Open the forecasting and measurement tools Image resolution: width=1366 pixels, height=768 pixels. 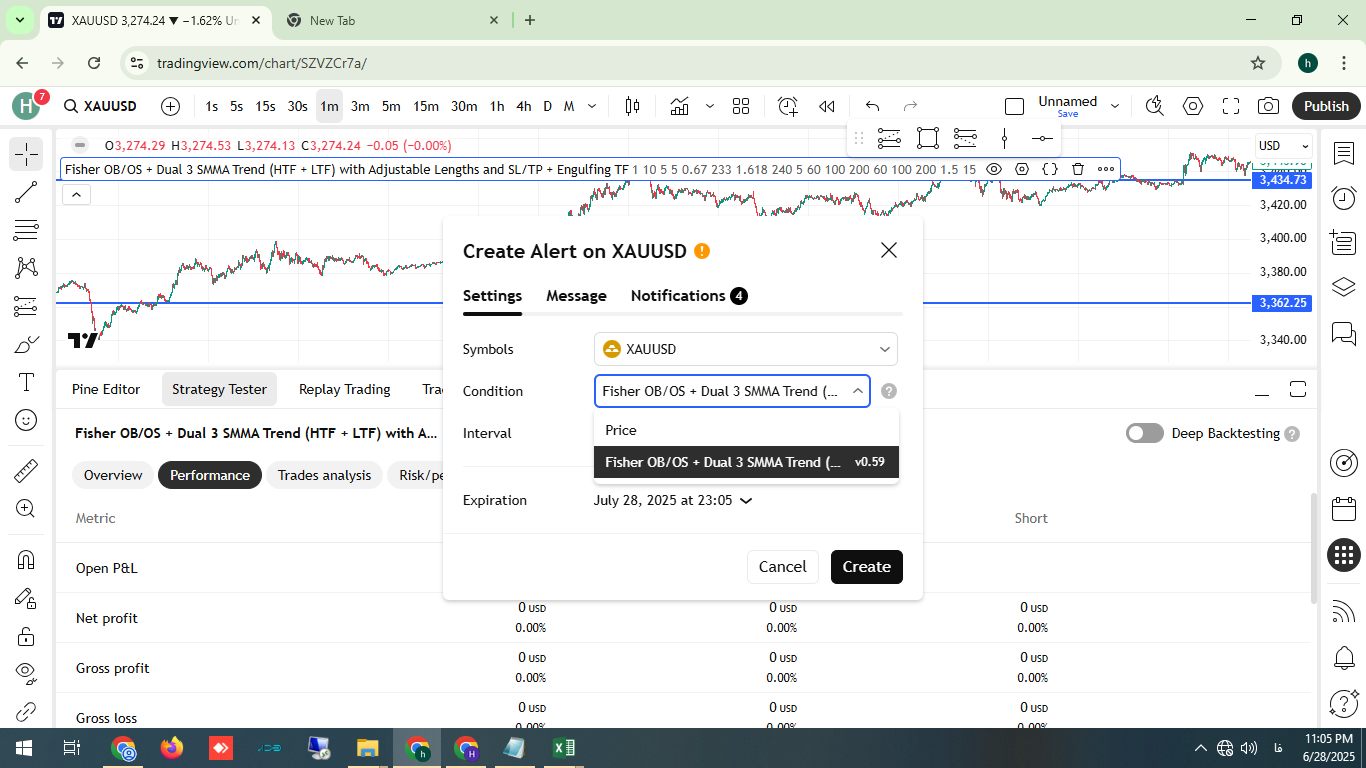pos(26,306)
